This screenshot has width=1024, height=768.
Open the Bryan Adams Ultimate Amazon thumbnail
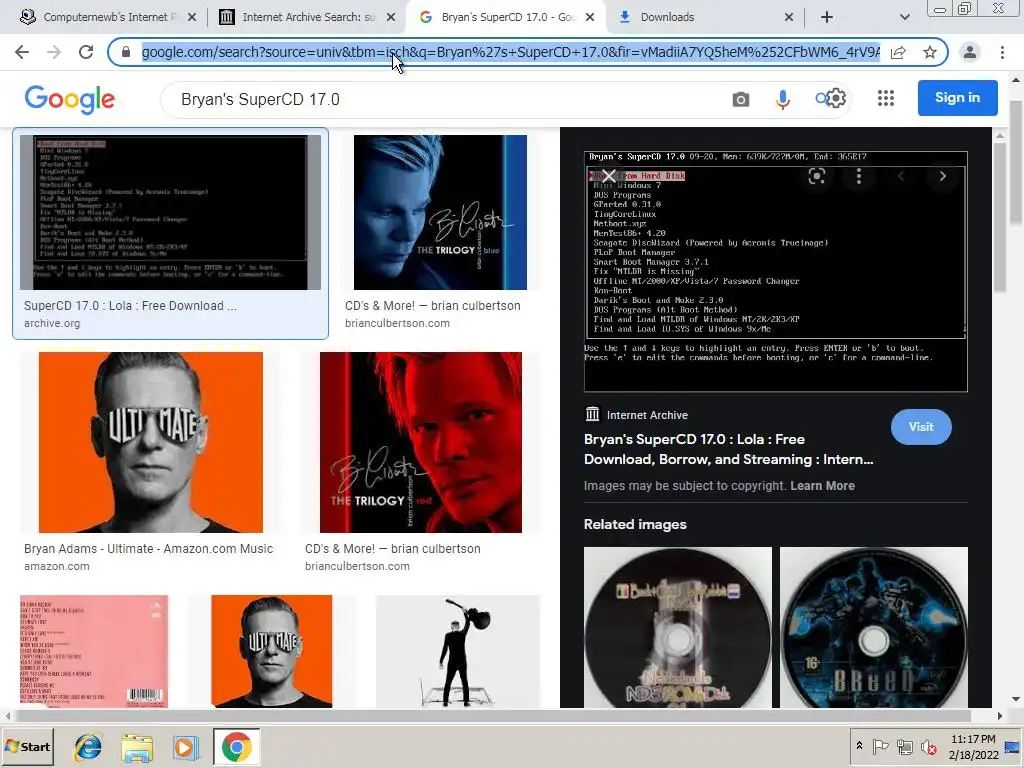(x=151, y=442)
